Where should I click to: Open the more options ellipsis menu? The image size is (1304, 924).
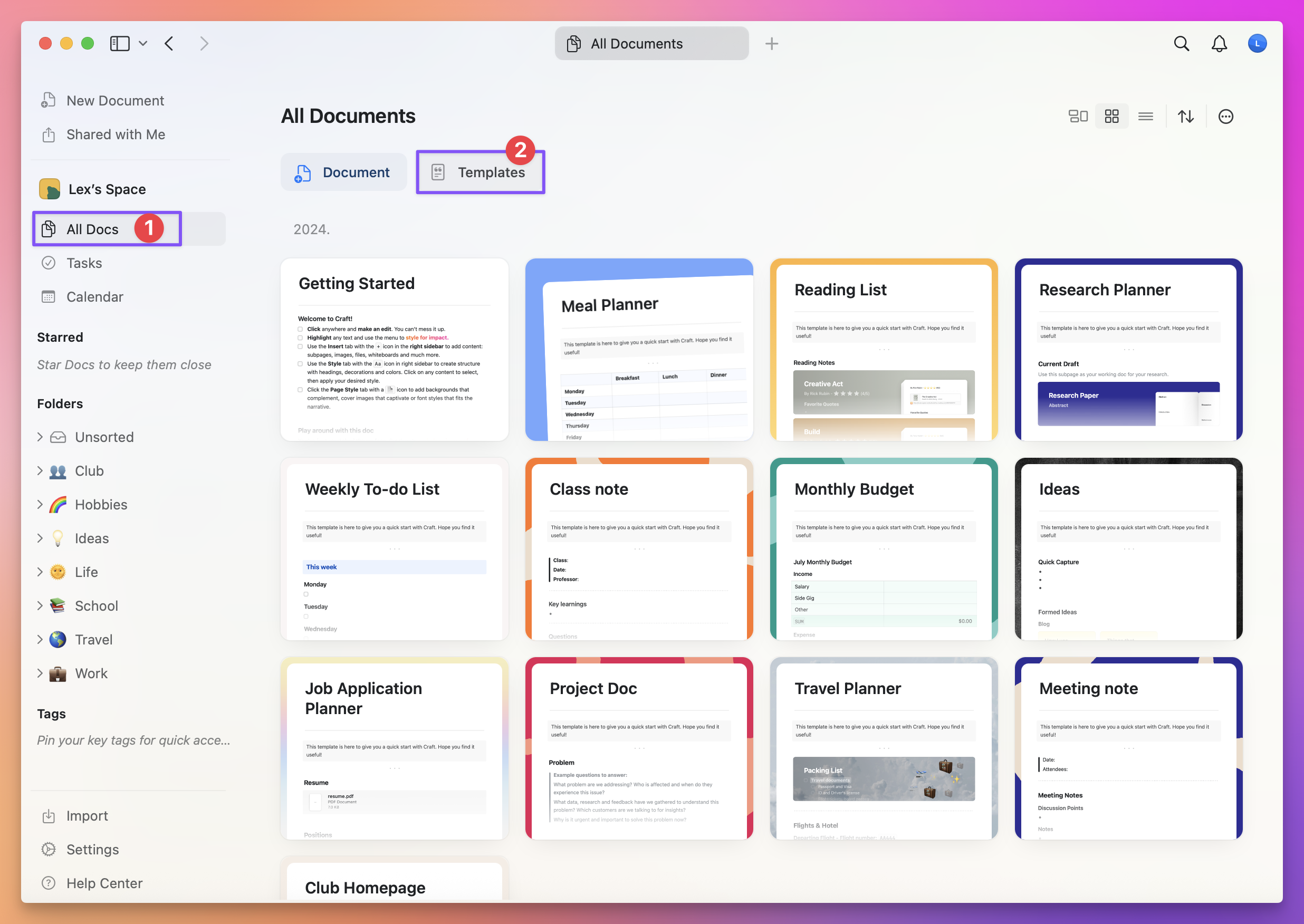click(x=1225, y=116)
